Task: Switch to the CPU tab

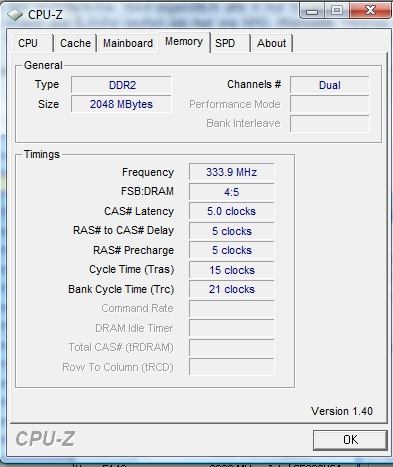Action: [x=32, y=43]
